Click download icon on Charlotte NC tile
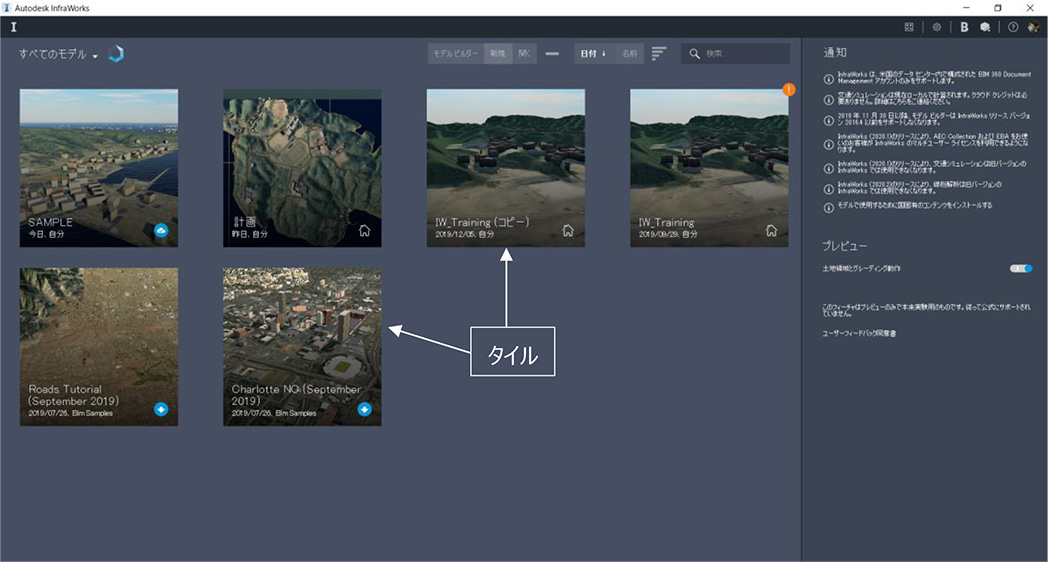1048x562 pixels. (x=365, y=409)
